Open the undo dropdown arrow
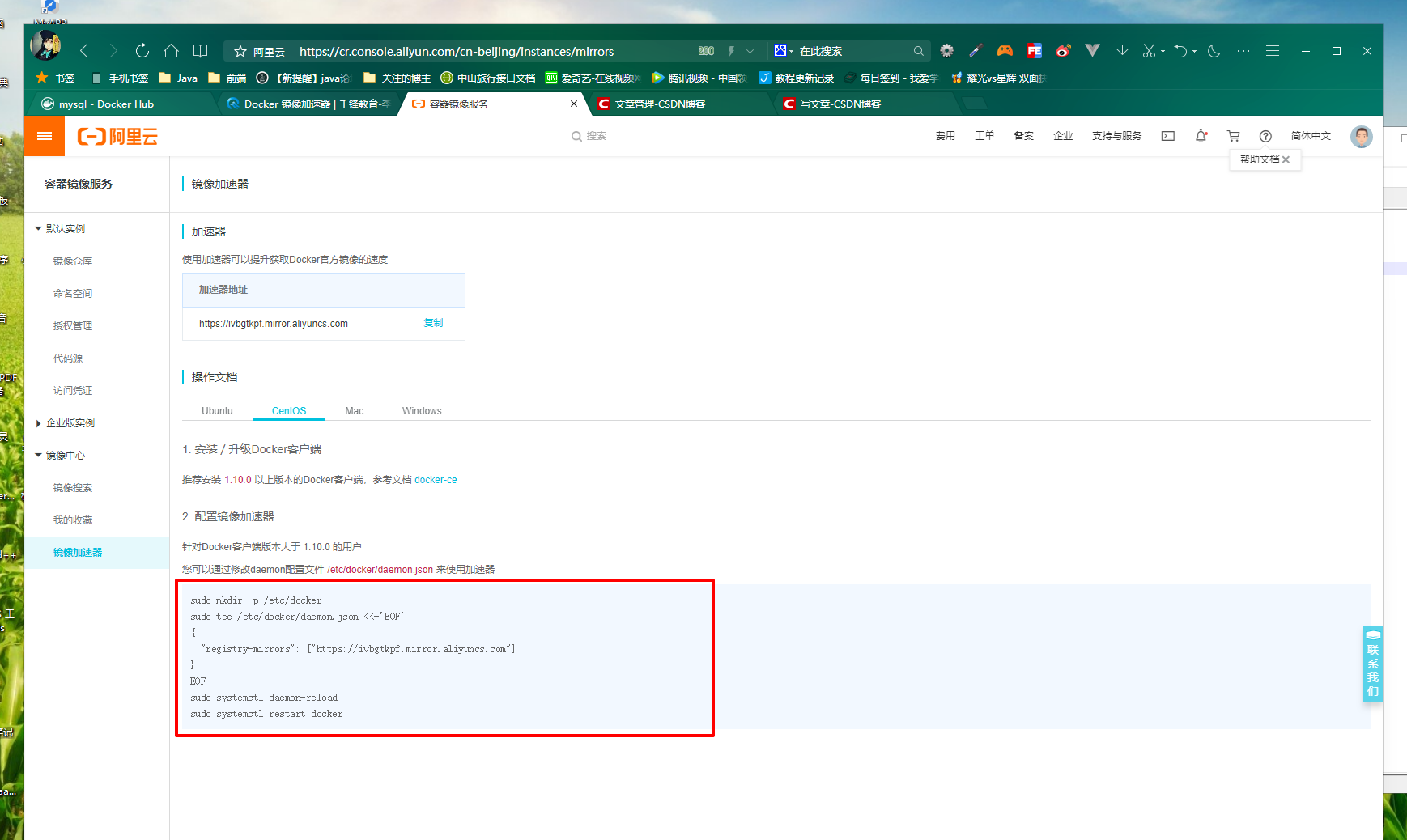 click(x=1194, y=52)
